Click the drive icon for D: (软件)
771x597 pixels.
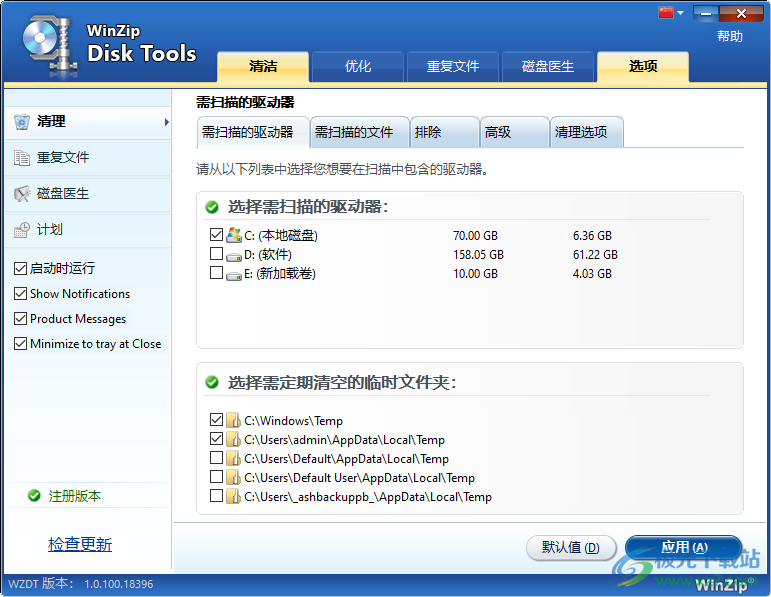pyautogui.click(x=234, y=256)
